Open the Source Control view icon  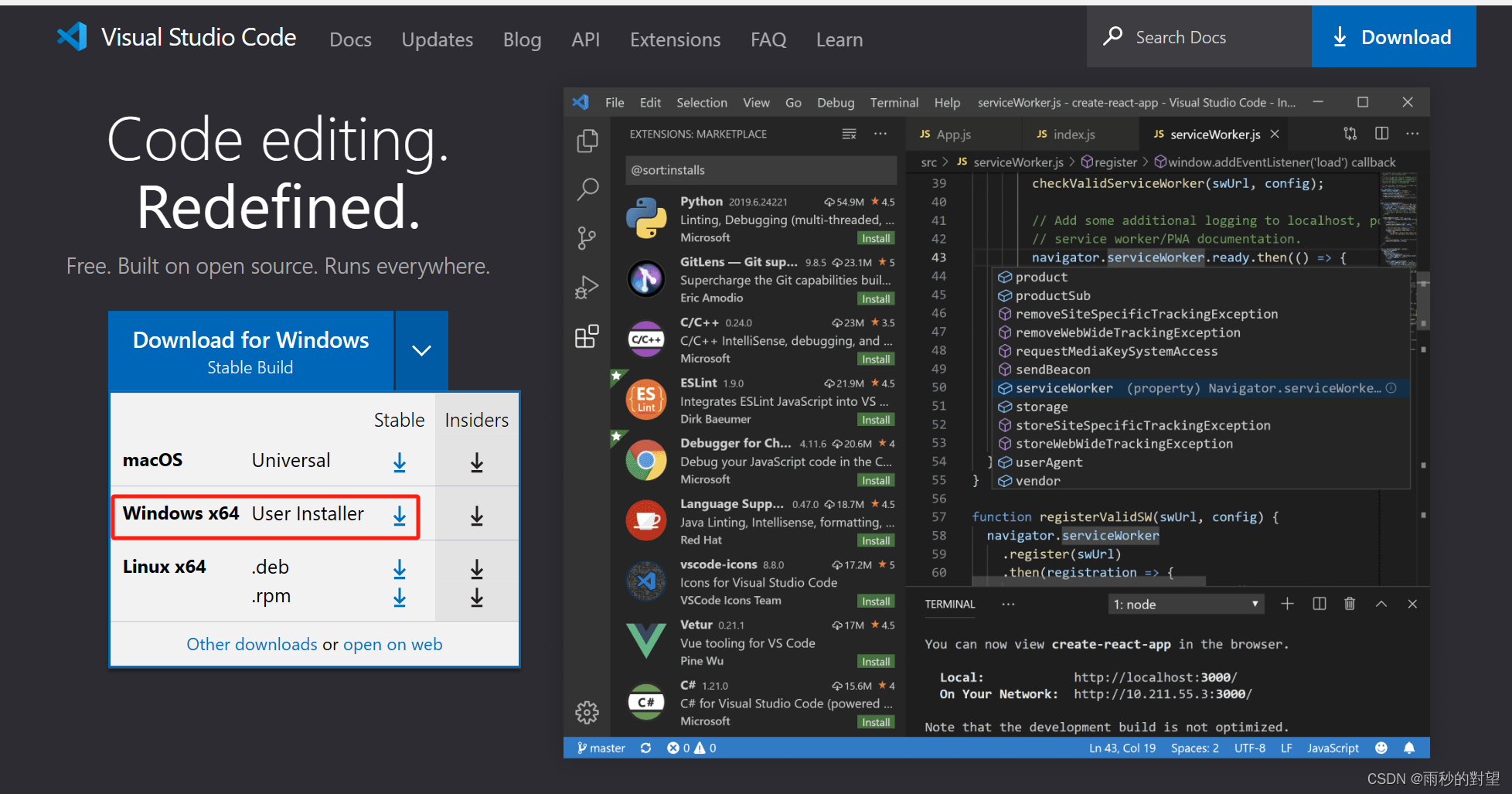[587, 238]
